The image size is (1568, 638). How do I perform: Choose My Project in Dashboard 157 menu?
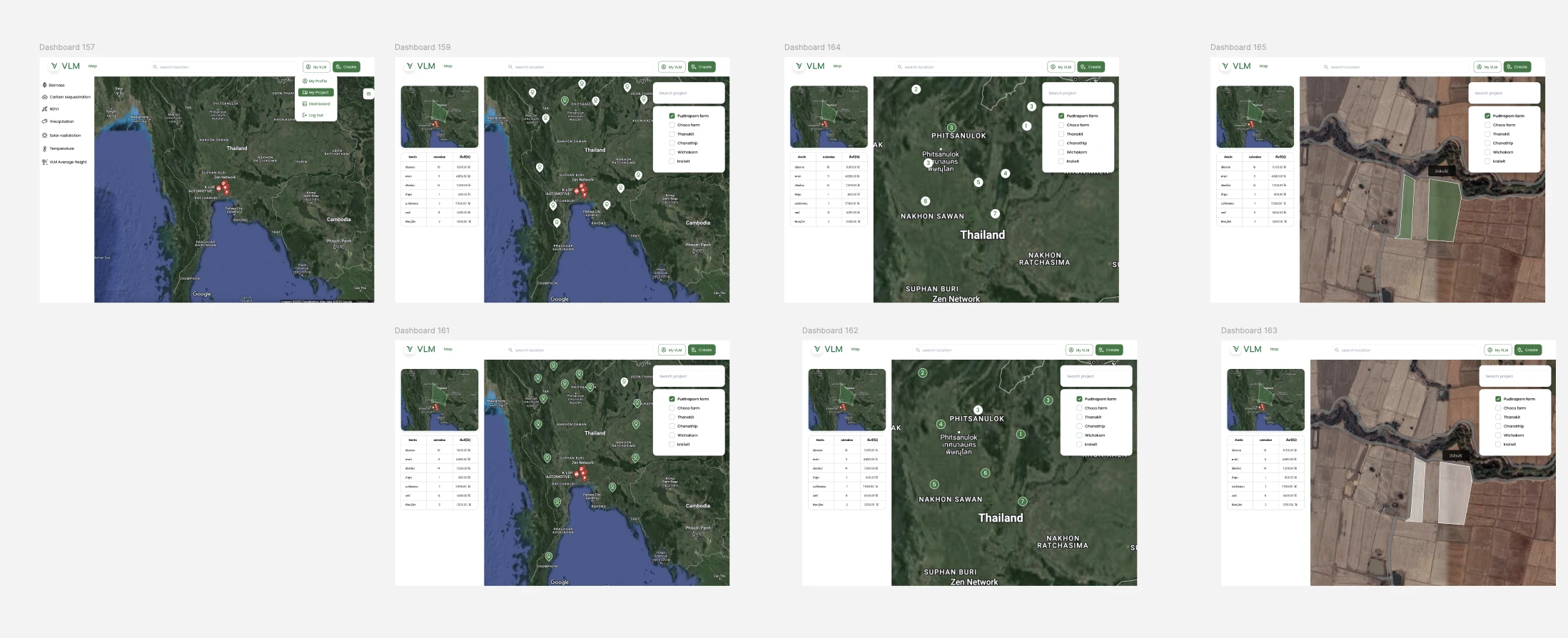[x=316, y=93]
